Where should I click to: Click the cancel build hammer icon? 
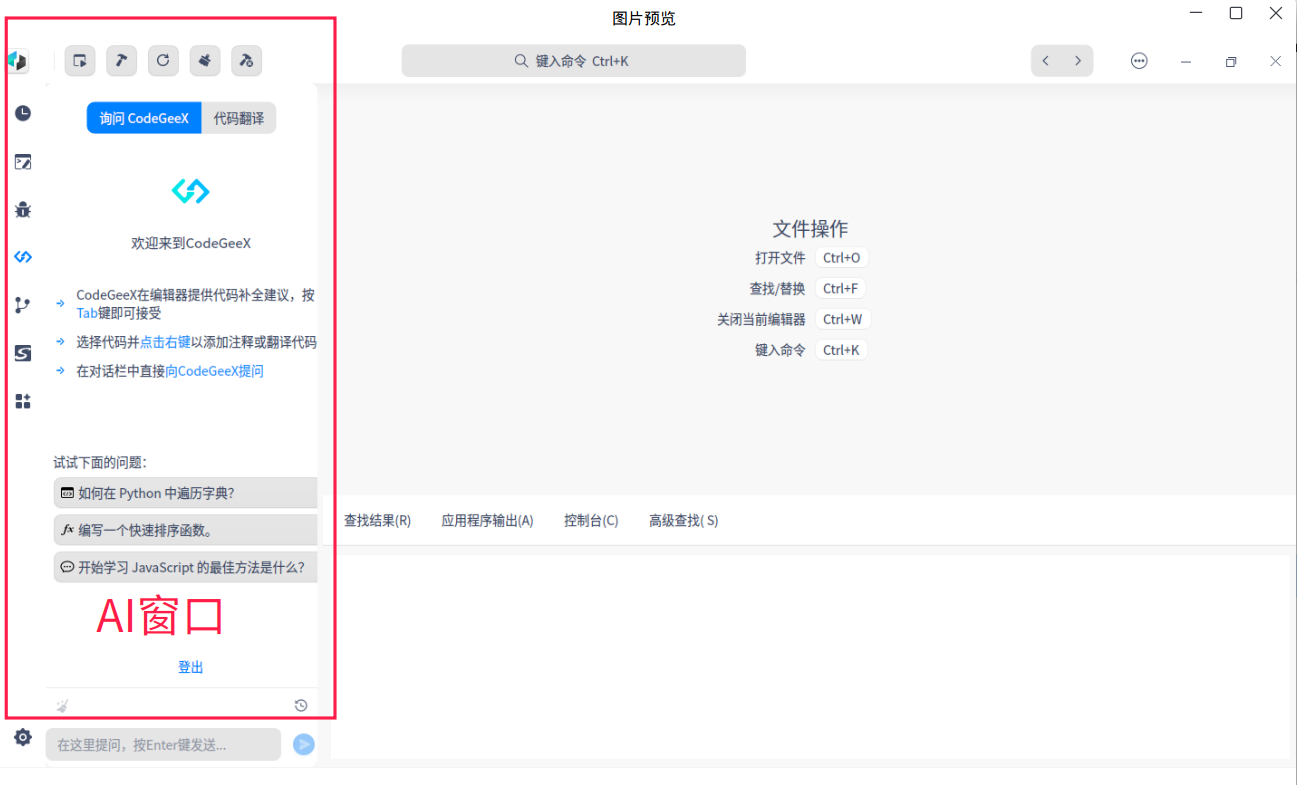246,61
